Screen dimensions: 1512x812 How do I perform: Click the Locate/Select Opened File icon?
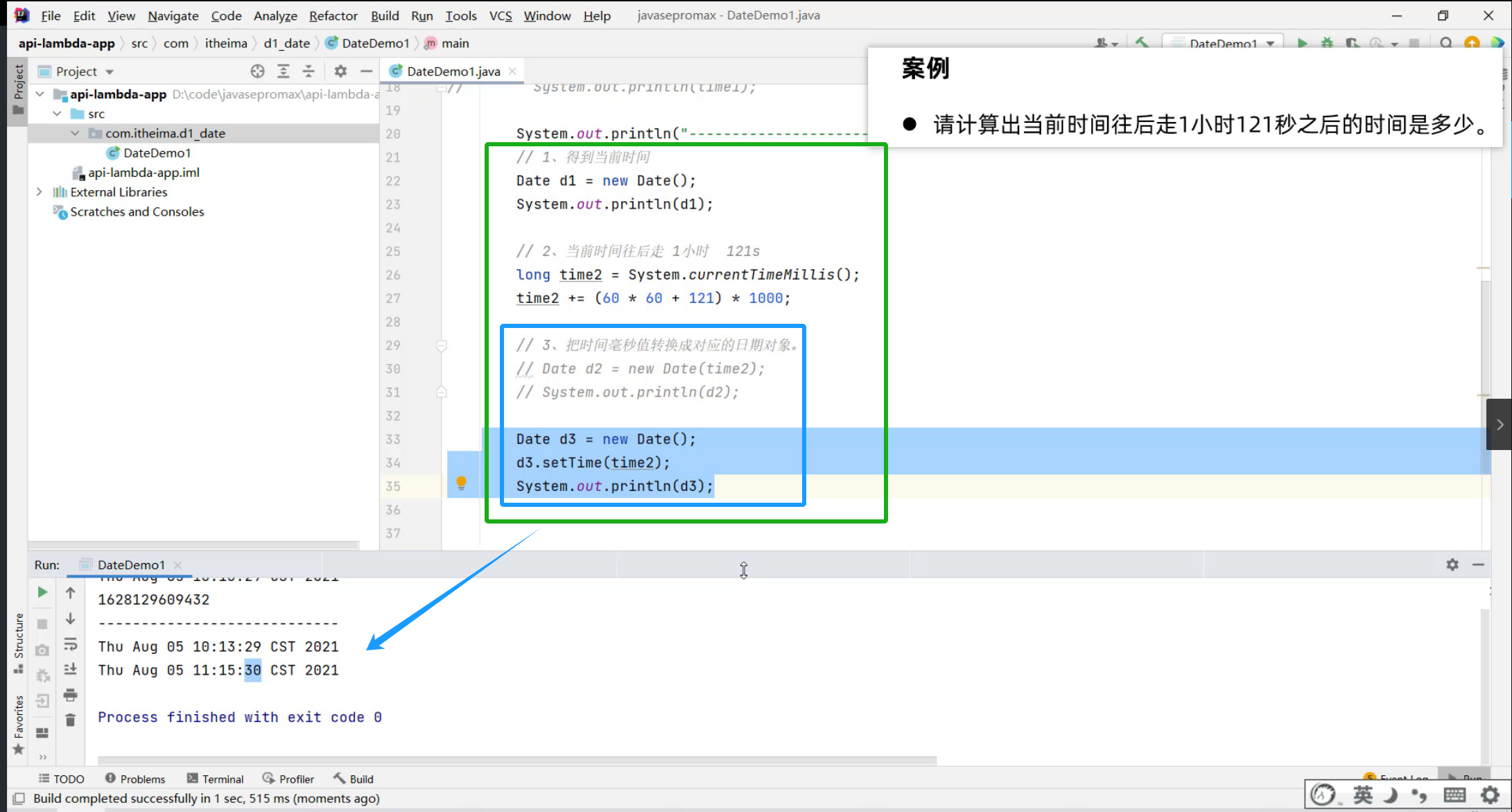pos(257,71)
